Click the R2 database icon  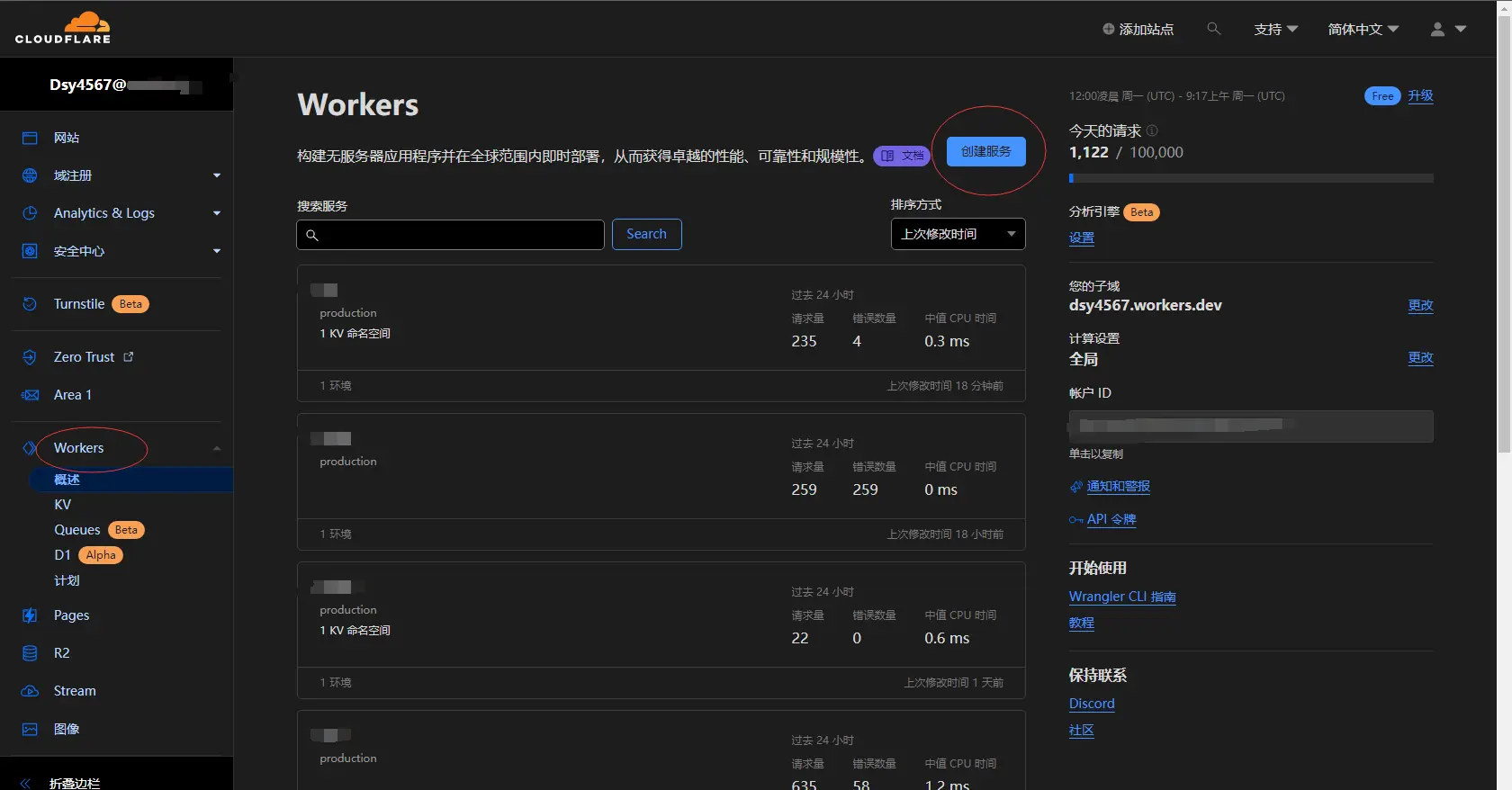point(30,653)
